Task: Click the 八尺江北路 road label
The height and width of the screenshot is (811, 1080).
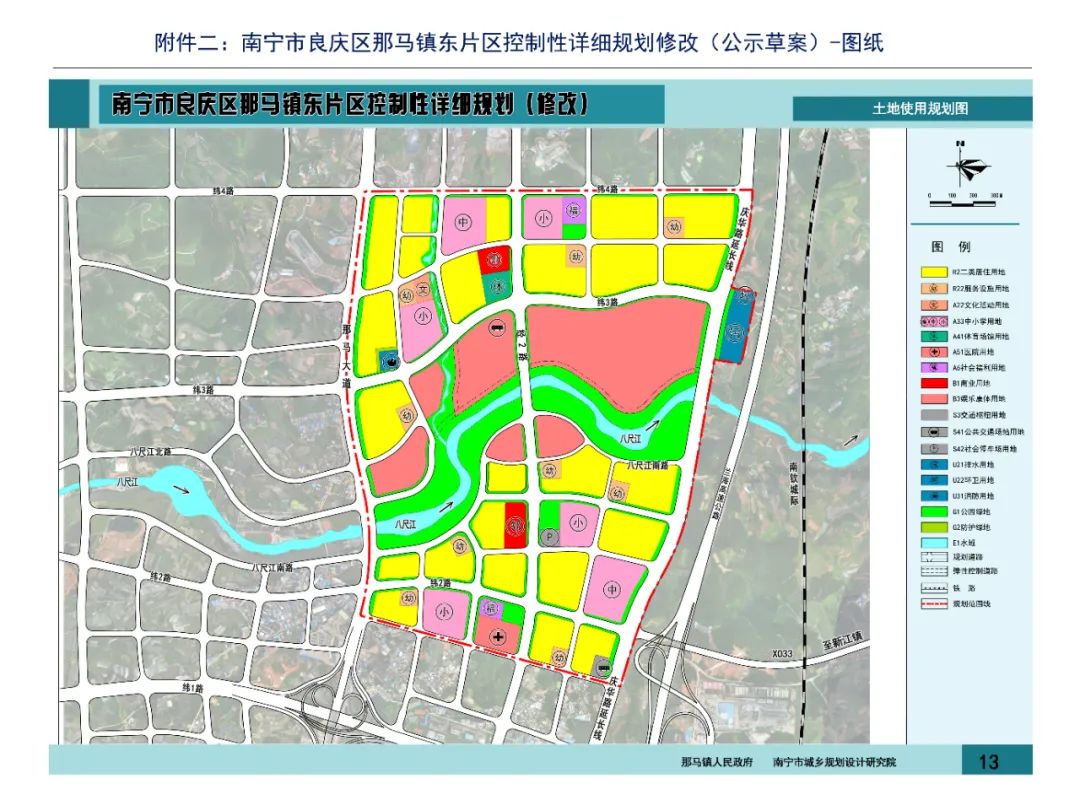Action: tap(150, 452)
